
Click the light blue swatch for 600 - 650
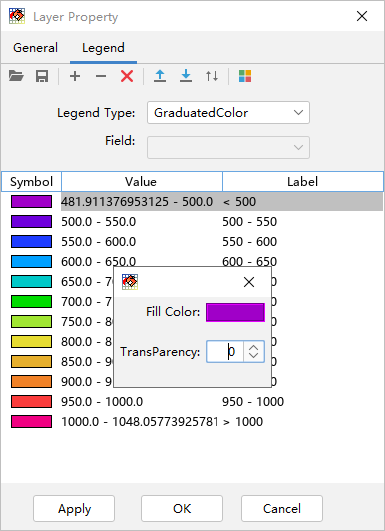pos(31,261)
